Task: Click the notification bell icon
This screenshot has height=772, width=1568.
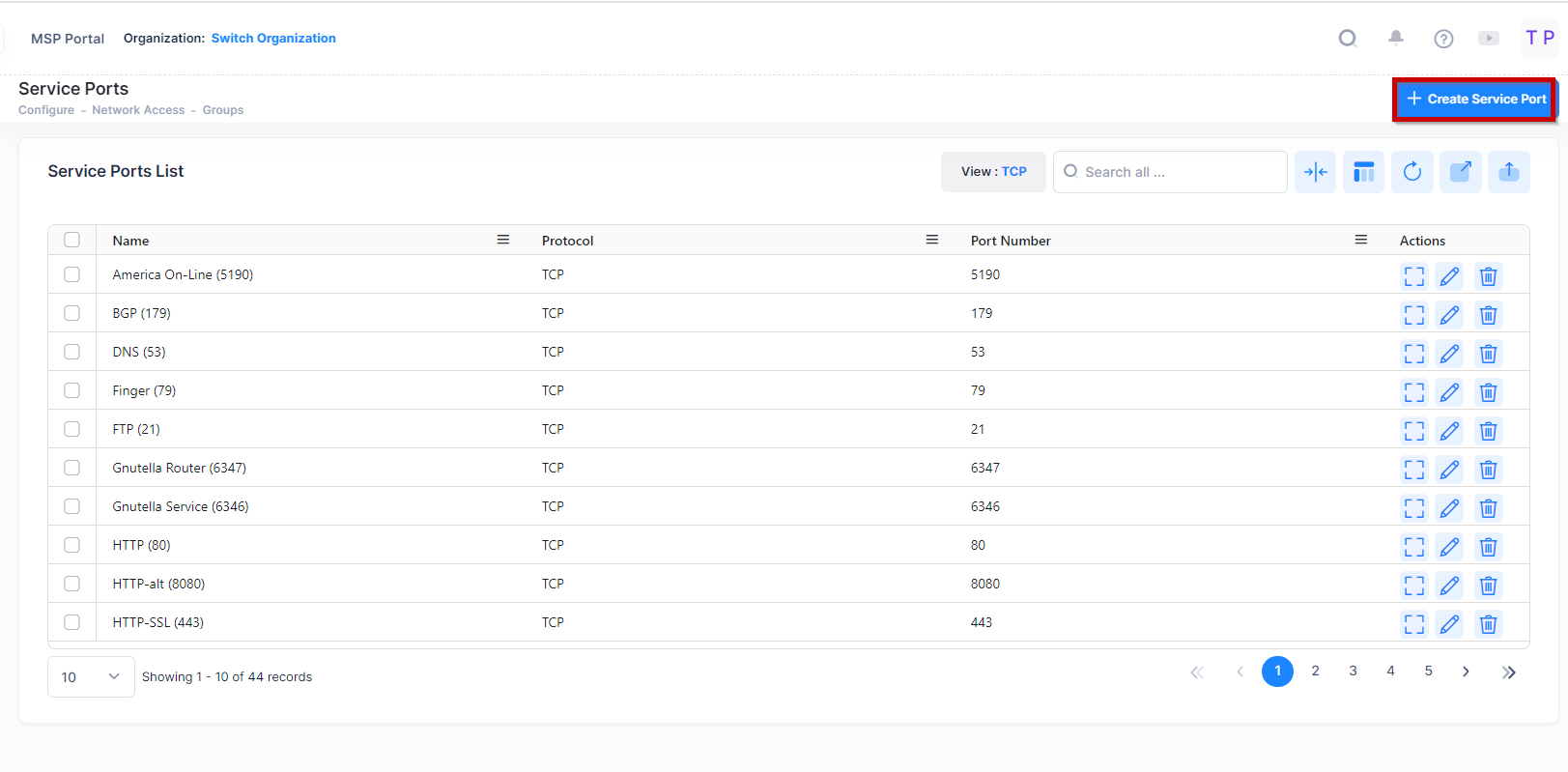Action: point(1395,38)
